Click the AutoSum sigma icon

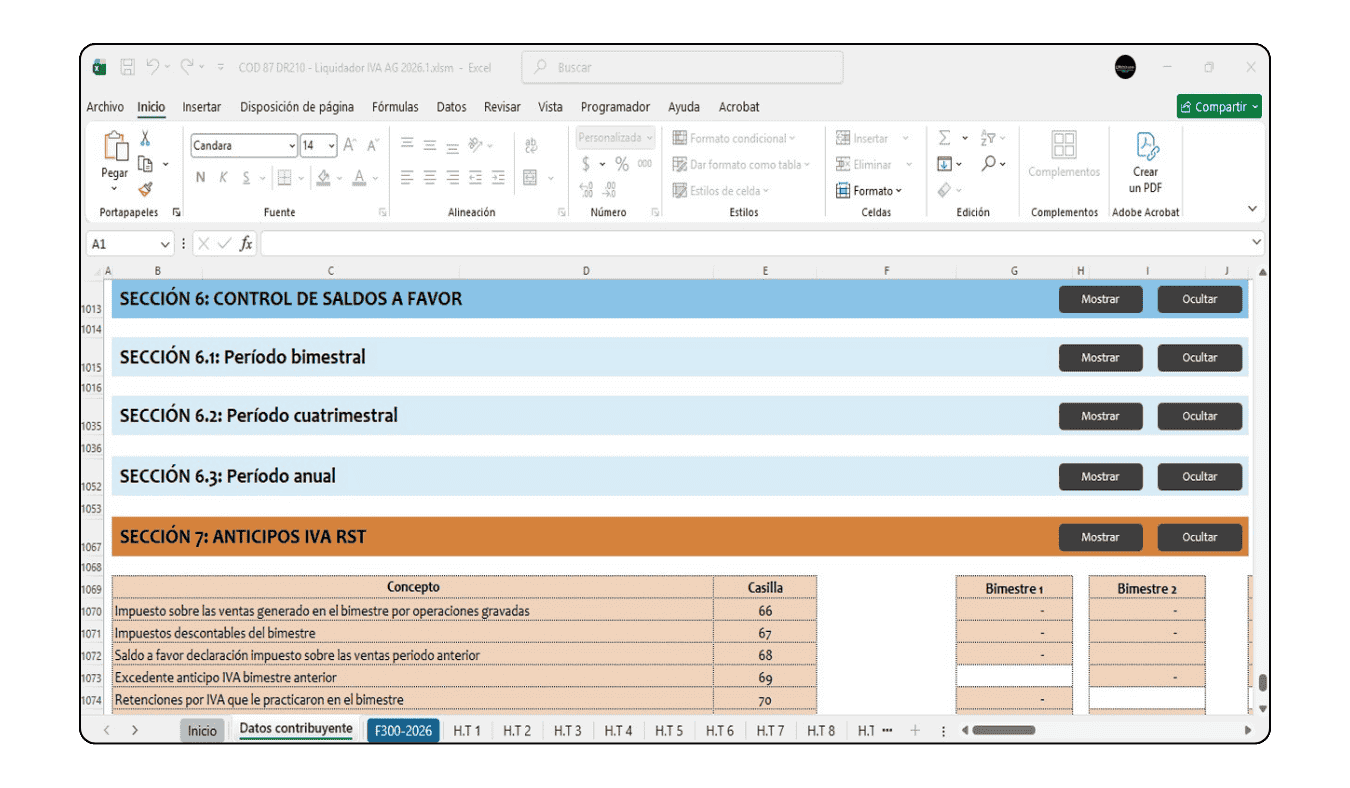click(944, 138)
